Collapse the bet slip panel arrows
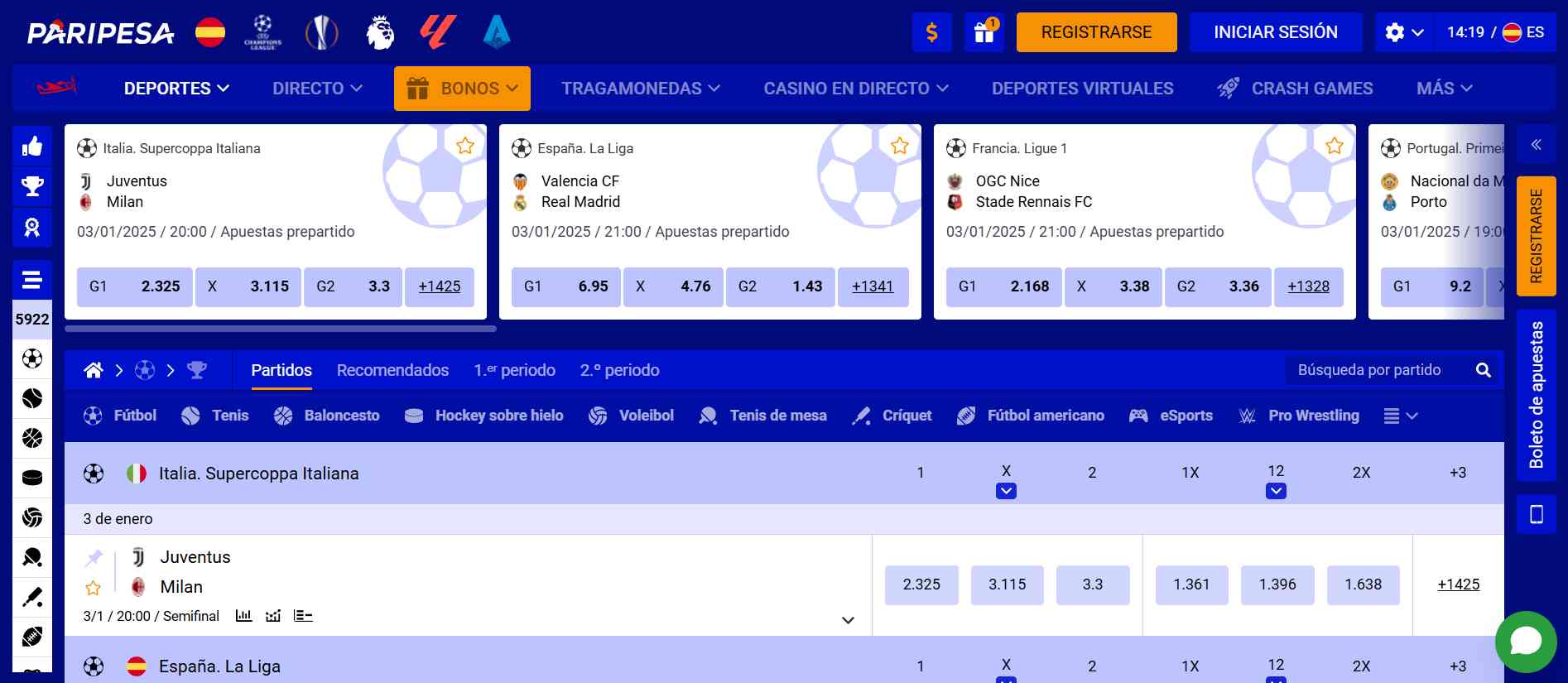Viewport: 1568px width, 683px height. pos(1537,145)
